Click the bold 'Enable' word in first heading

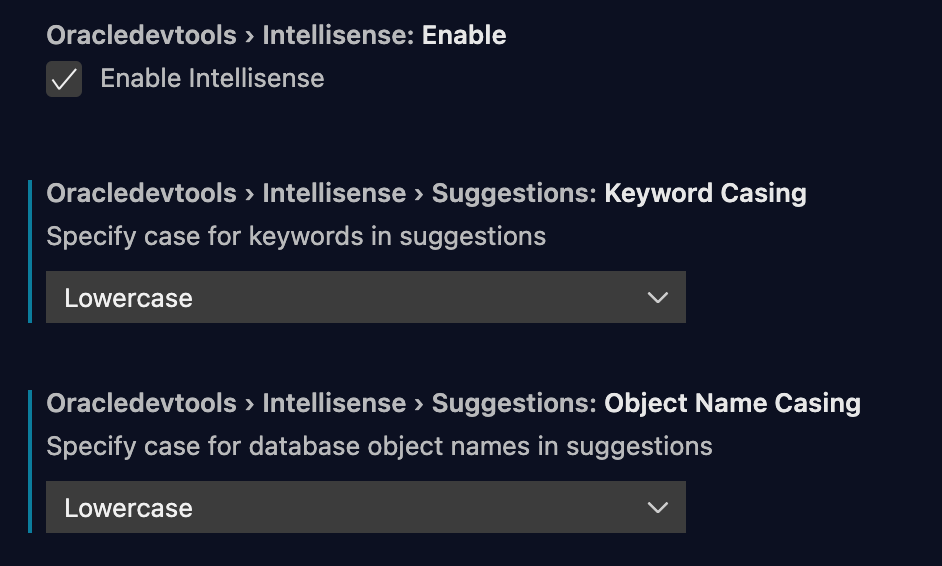[464, 35]
